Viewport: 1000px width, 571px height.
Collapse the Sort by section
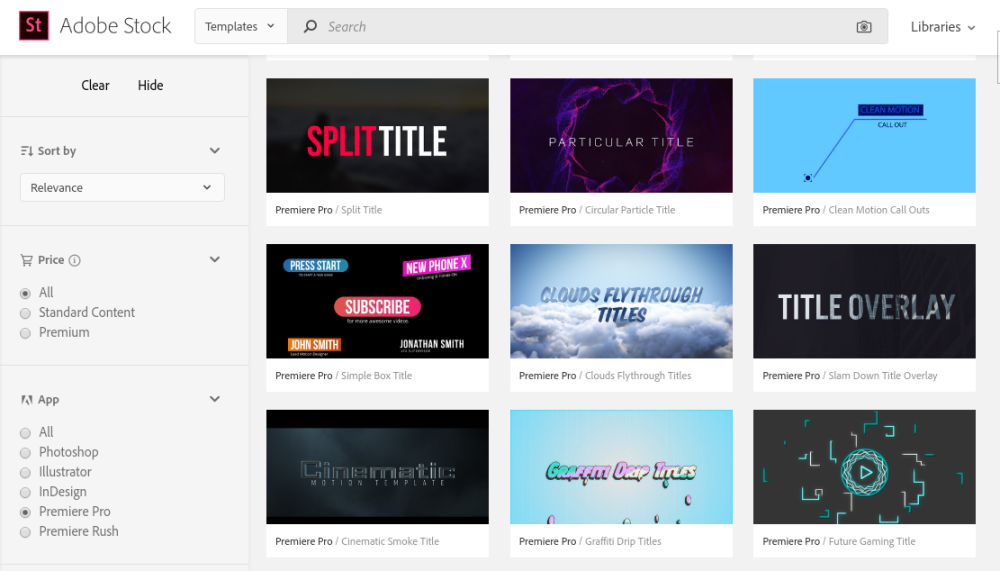click(215, 151)
